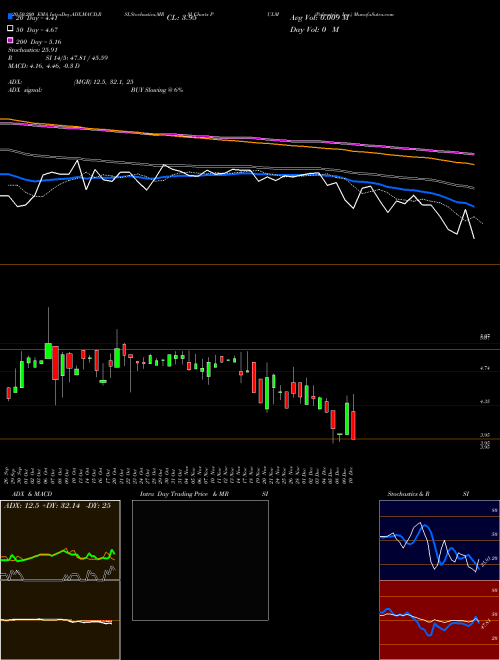The image size is (500, 660).
Task: Click the blue 20 Day EMA legend swatch
Action: [11, 17]
